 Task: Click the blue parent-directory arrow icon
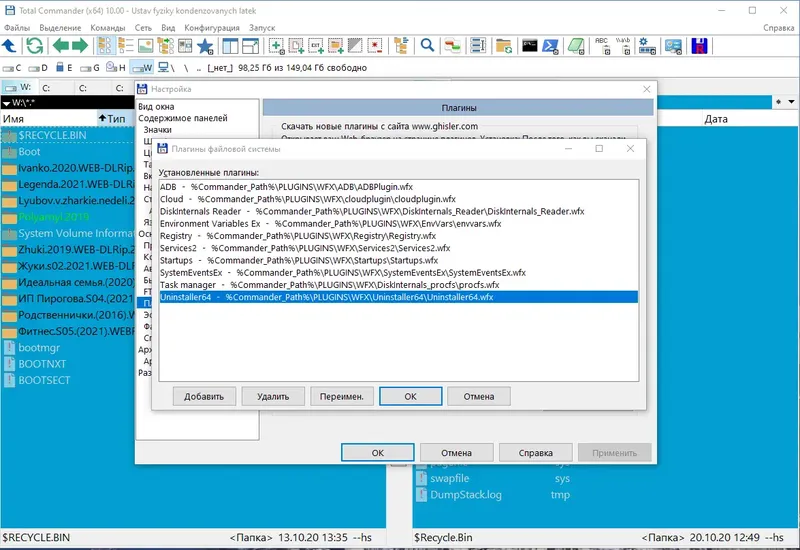pyautogui.click(x=9, y=46)
